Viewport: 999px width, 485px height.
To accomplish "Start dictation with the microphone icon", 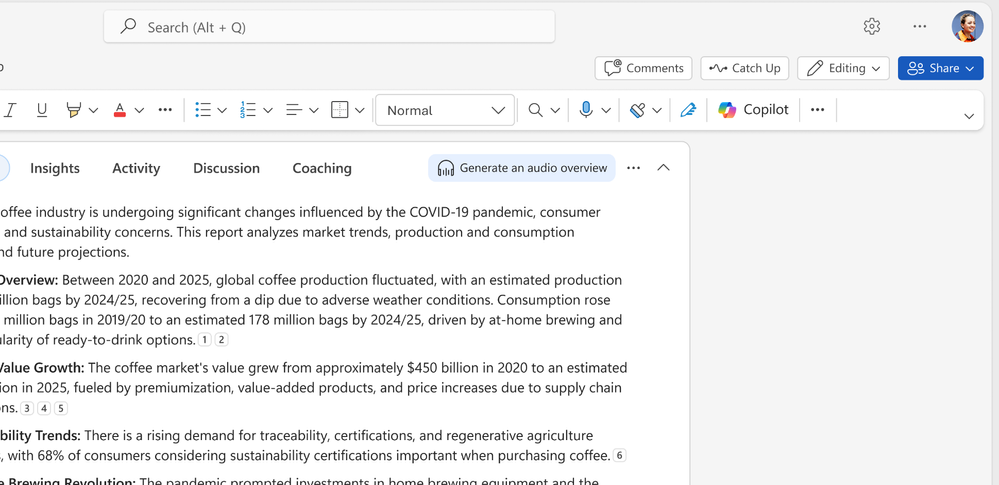I will (587, 110).
